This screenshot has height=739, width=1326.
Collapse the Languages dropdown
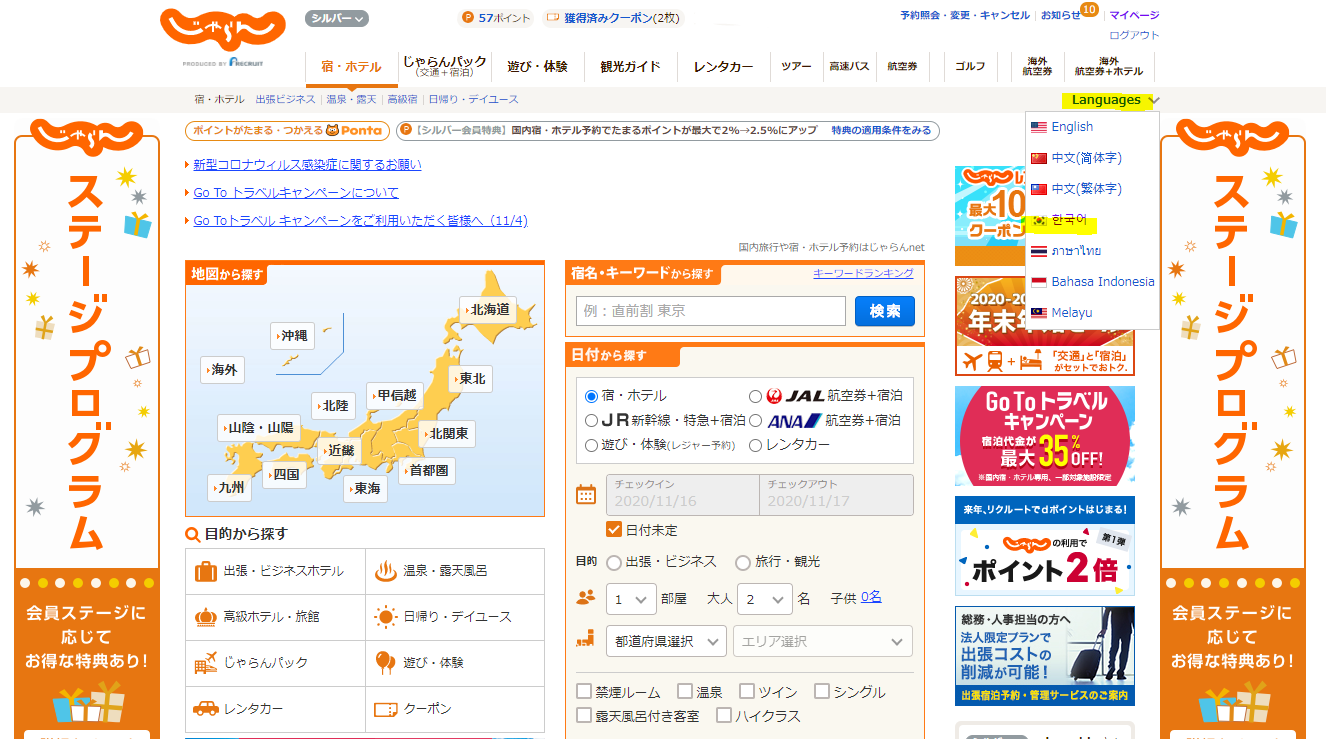1114,100
